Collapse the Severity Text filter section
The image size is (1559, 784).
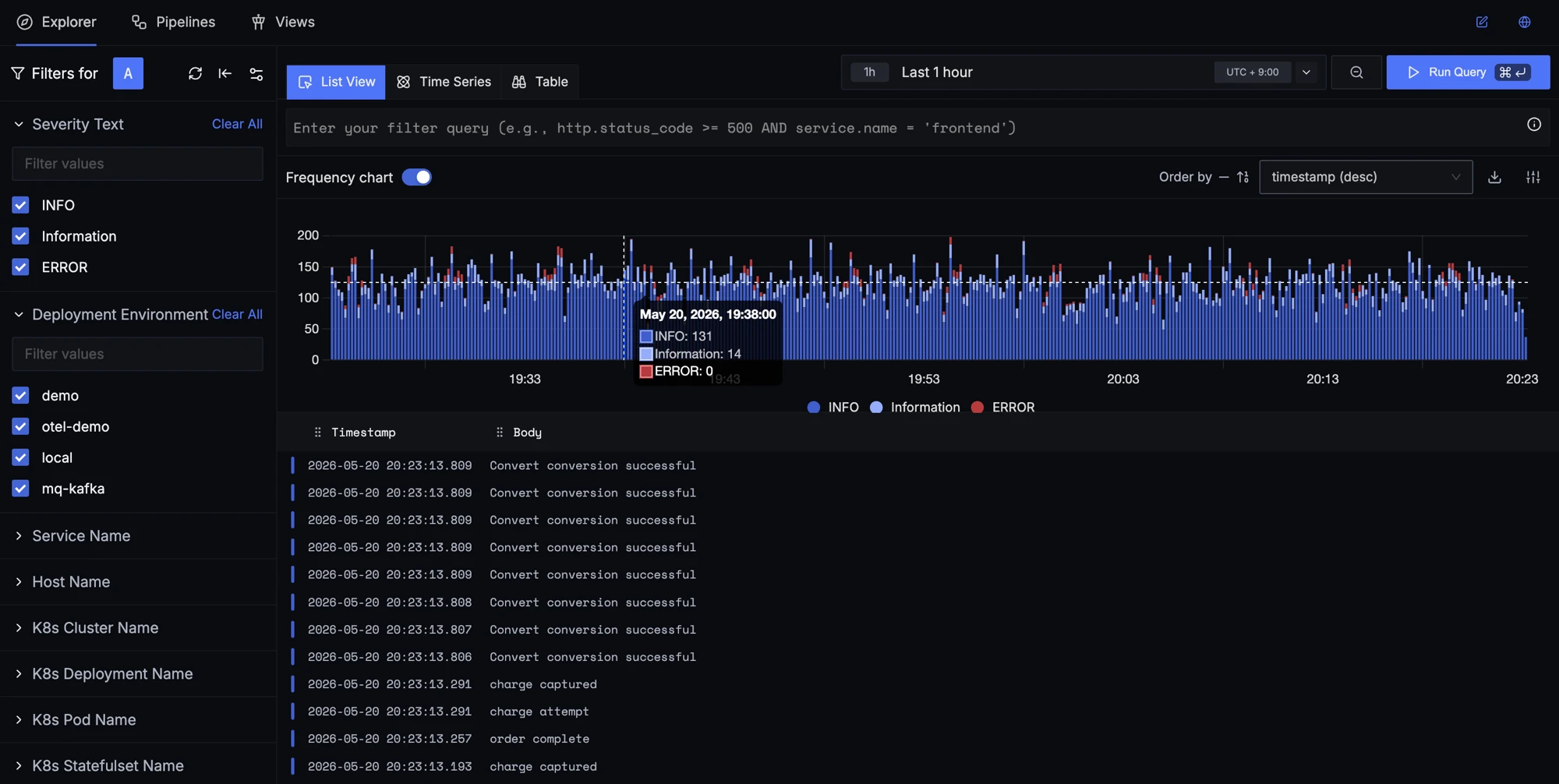(x=19, y=124)
